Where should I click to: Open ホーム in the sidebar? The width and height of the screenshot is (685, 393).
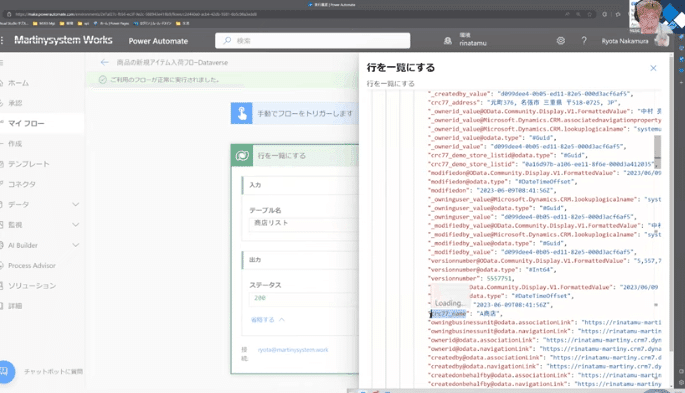pyautogui.click(x=18, y=83)
